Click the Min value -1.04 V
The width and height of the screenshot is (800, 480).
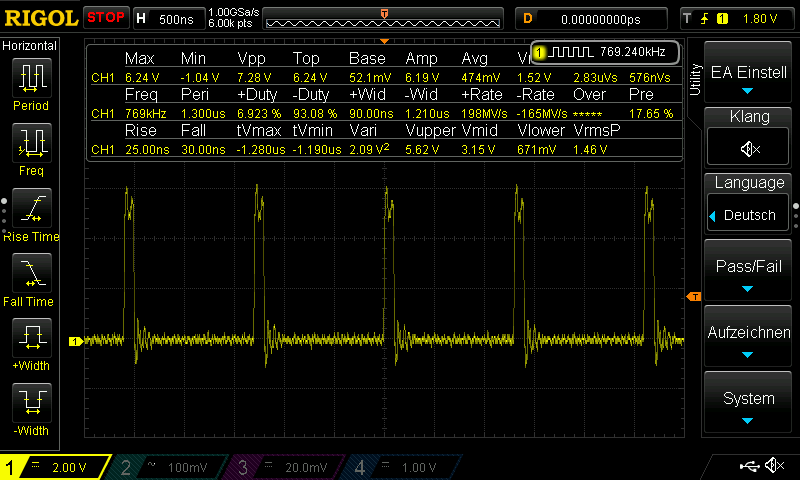(x=200, y=78)
